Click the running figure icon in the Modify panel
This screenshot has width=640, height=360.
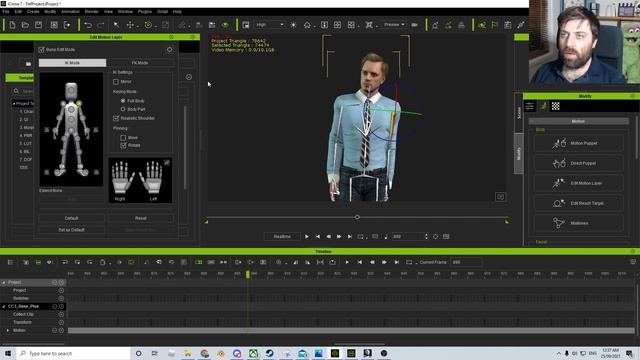543,106
